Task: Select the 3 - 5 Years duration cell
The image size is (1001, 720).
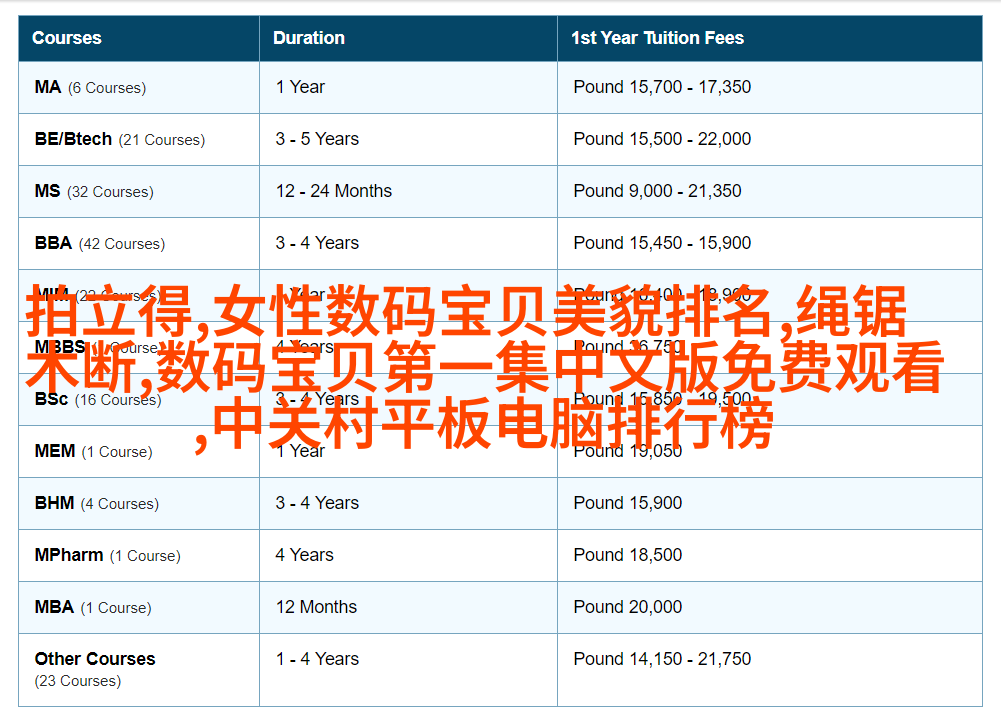Action: point(317,139)
